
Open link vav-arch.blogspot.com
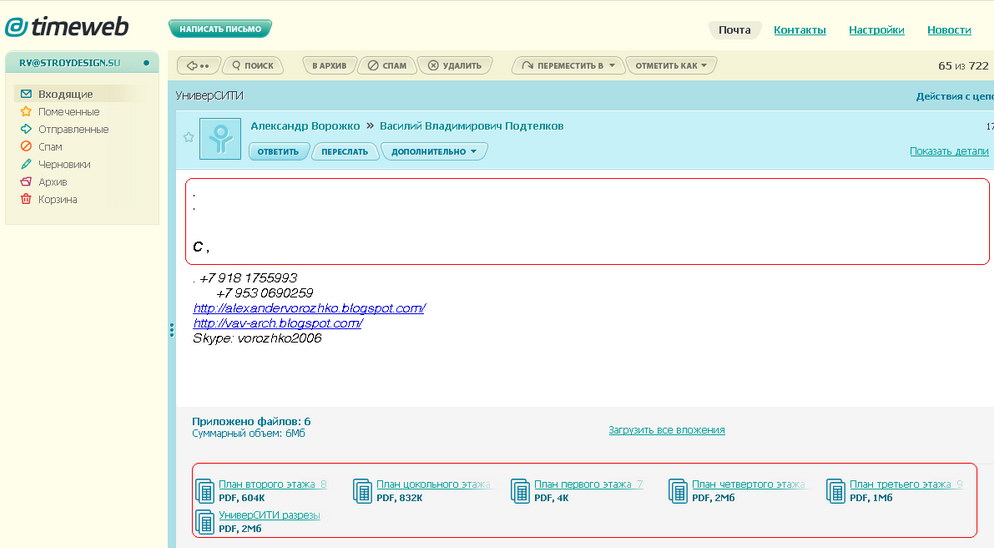click(x=278, y=323)
